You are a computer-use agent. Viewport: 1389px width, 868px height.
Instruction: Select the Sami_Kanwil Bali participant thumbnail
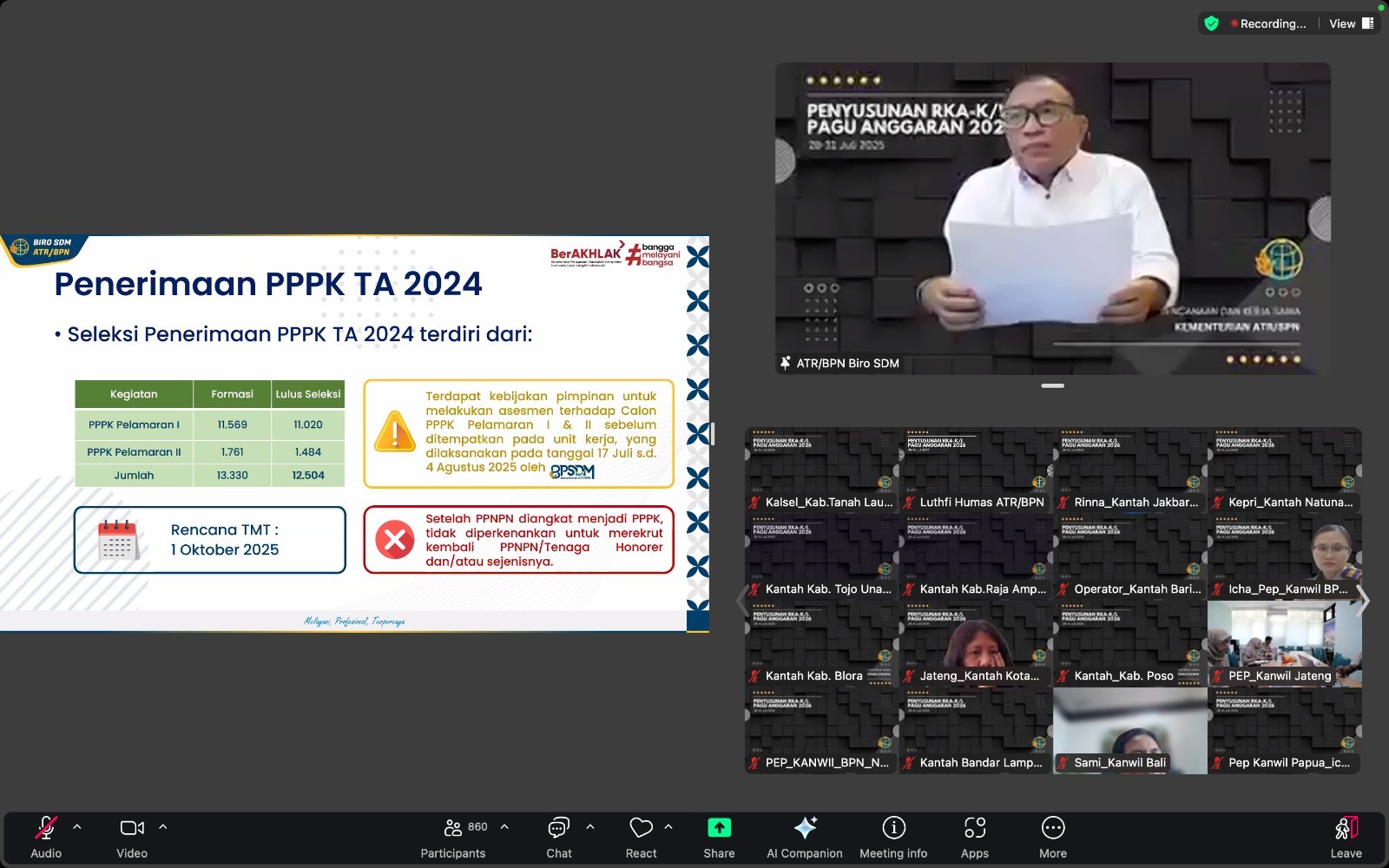1129,730
